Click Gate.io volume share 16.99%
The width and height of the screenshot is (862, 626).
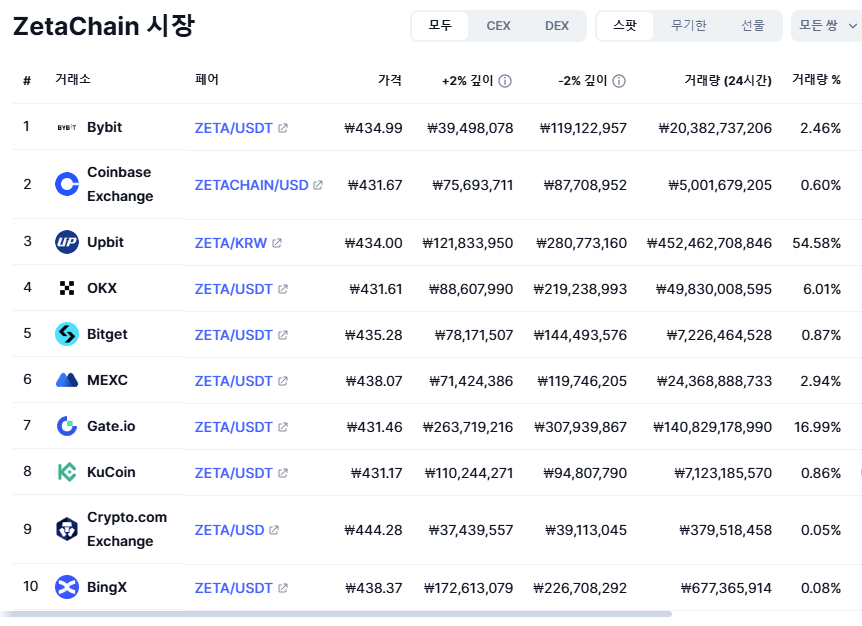(817, 427)
